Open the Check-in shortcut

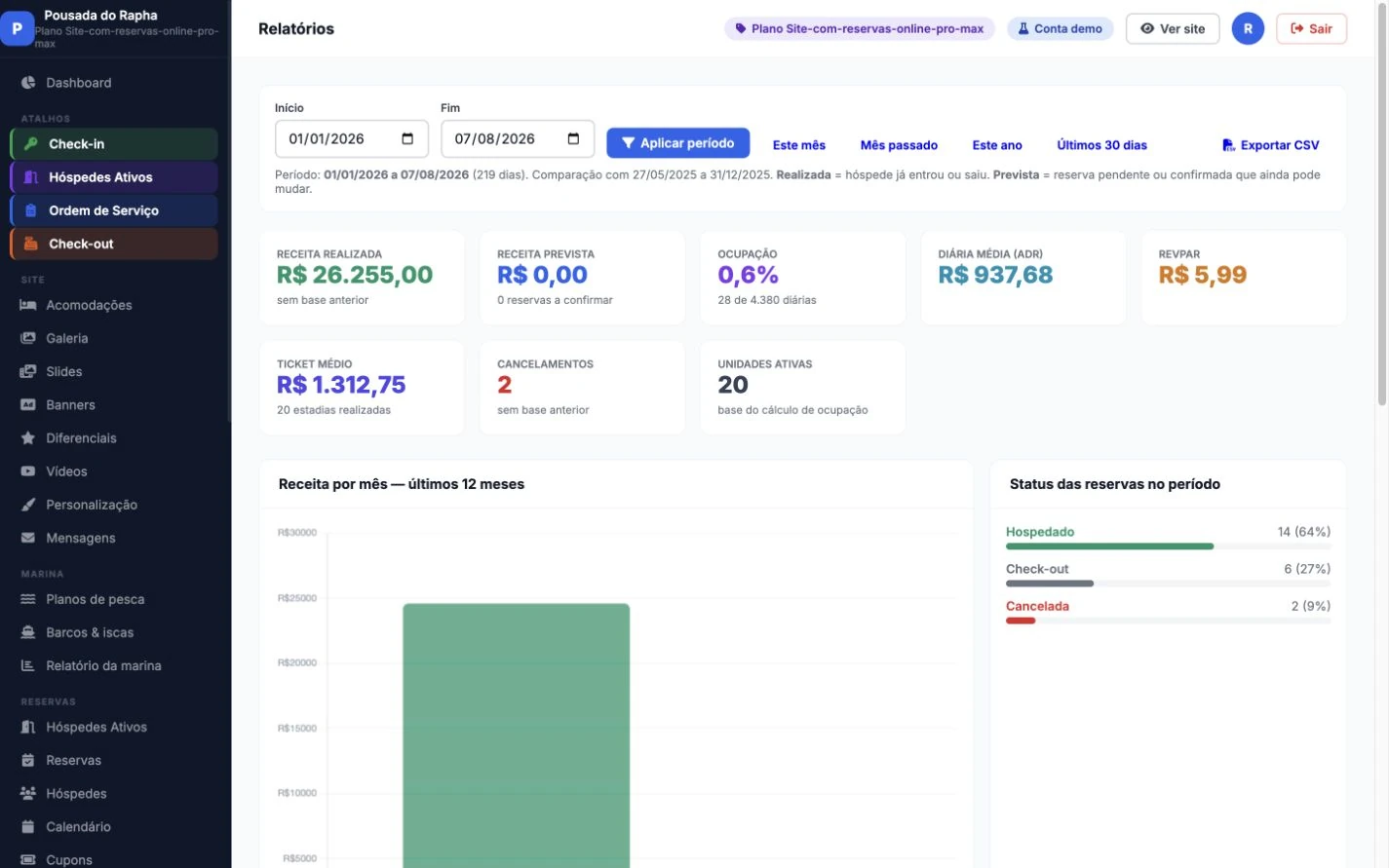click(x=114, y=143)
